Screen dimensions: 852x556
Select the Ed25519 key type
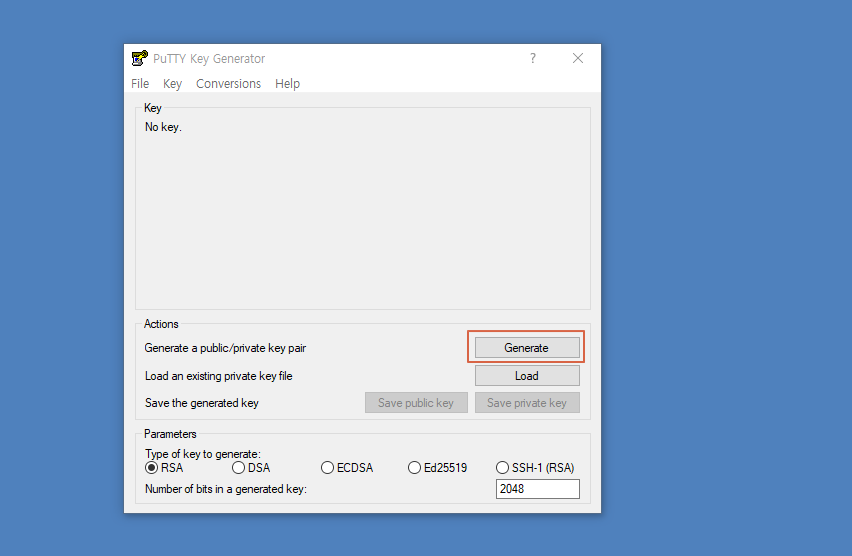point(437,468)
